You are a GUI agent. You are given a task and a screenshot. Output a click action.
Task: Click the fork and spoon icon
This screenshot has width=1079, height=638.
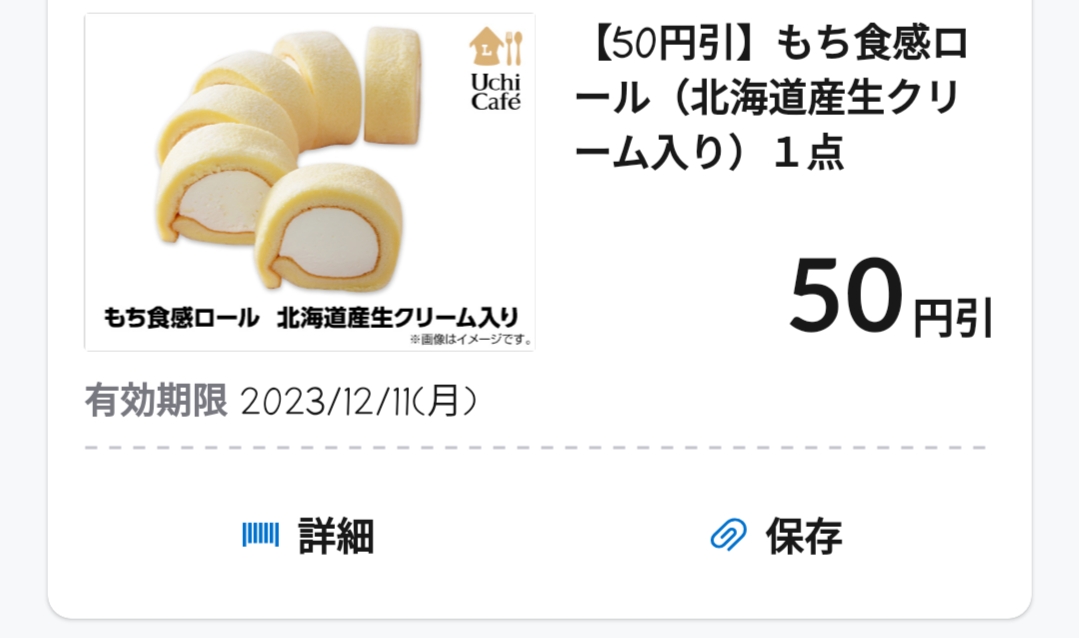tap(513, 48)
